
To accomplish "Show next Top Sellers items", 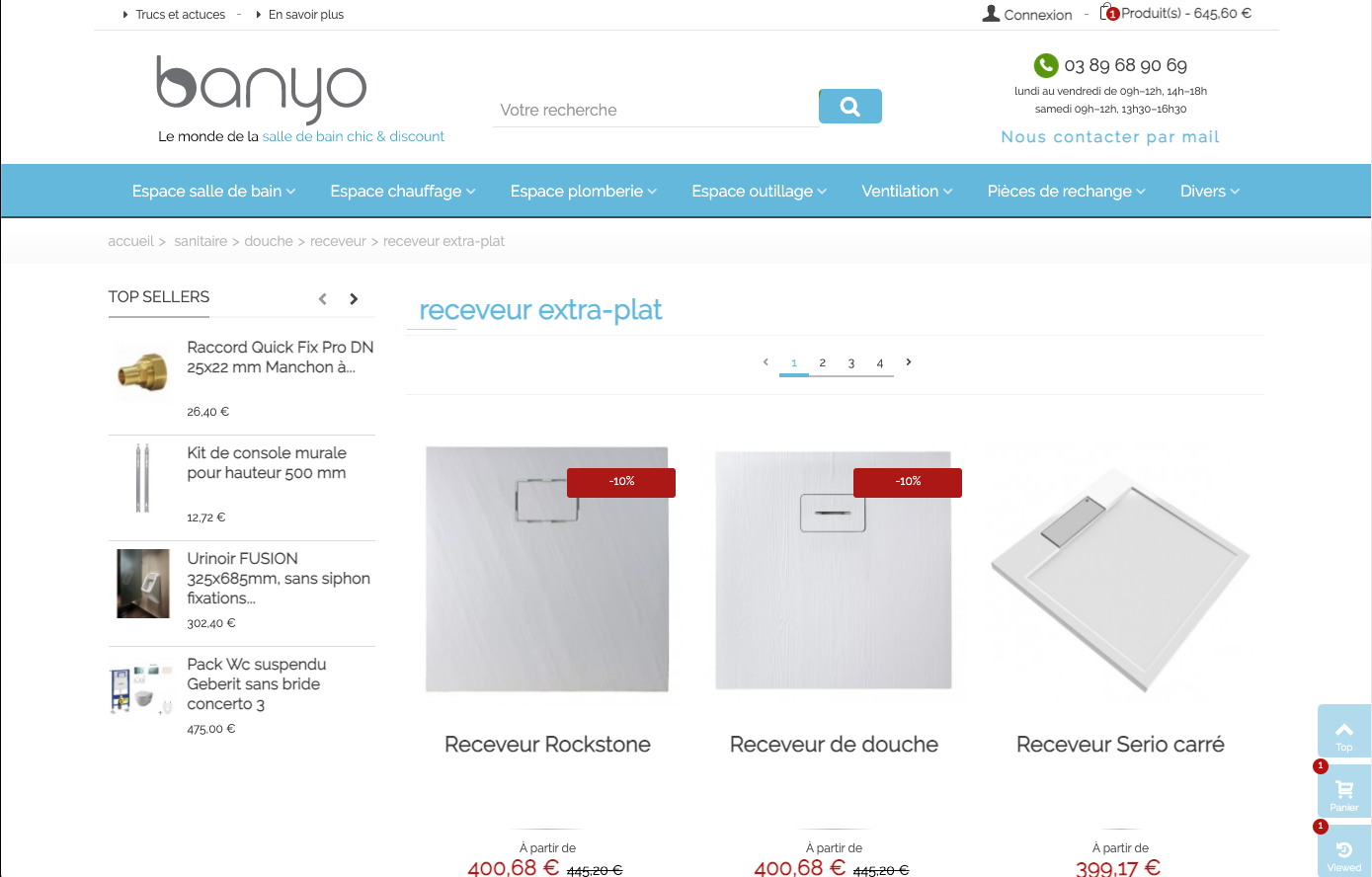I will 354,298.
